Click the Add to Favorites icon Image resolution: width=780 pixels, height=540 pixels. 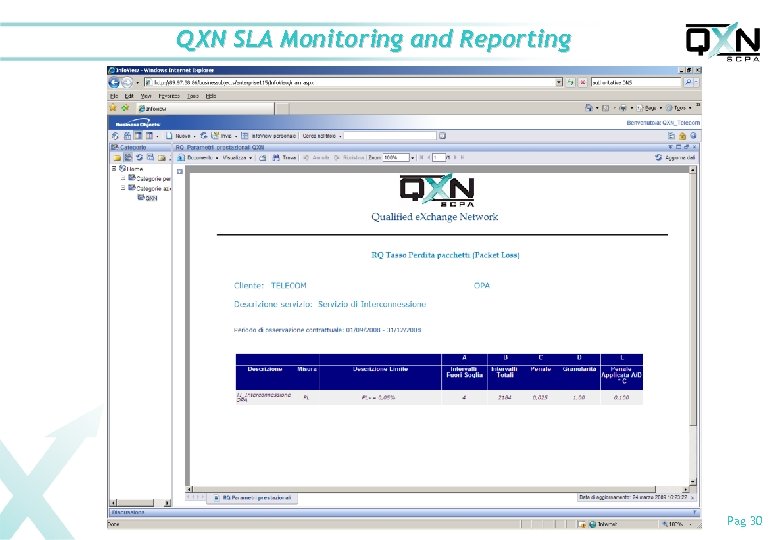(125, 107)
